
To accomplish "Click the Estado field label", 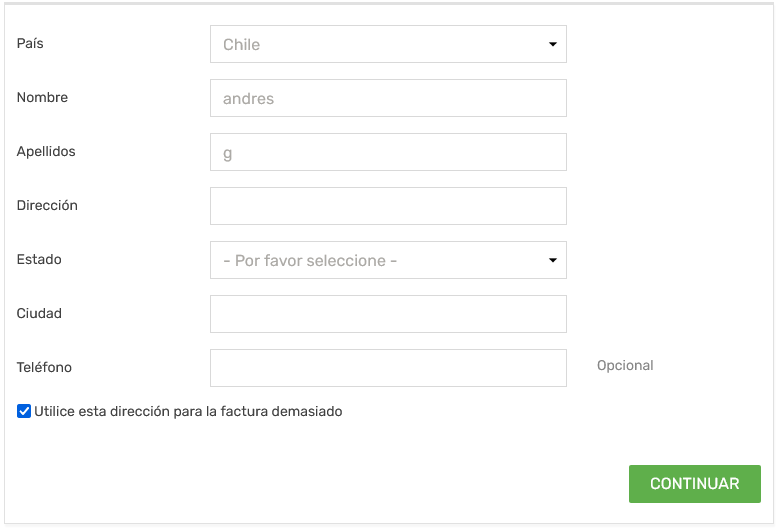I will pos(39,260).
